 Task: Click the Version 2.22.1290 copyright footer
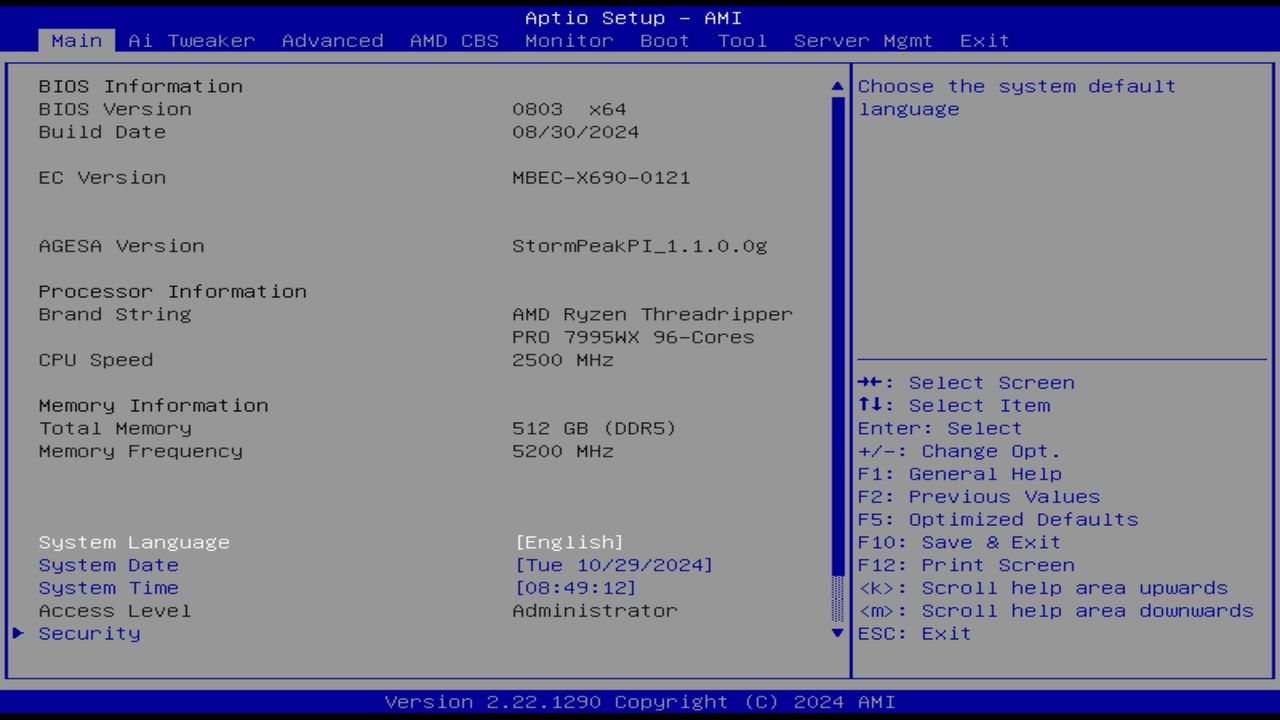tap(640, 702)
